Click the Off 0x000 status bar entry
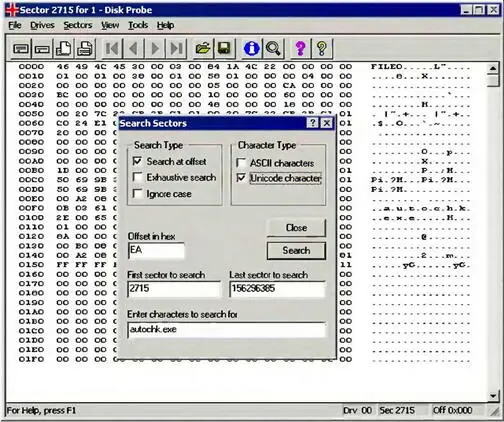The image size is (504, 422). coord(452,410)
